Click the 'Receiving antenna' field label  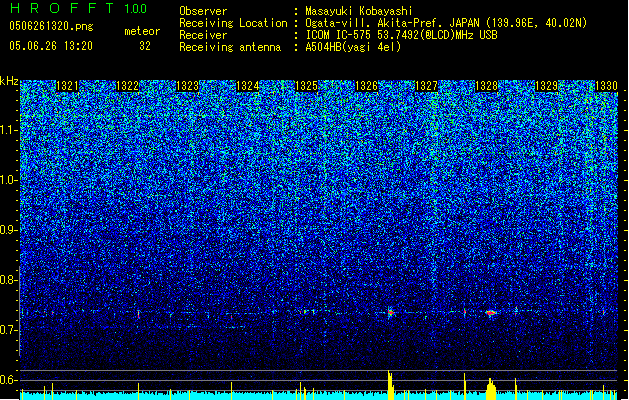coord(230,47)
